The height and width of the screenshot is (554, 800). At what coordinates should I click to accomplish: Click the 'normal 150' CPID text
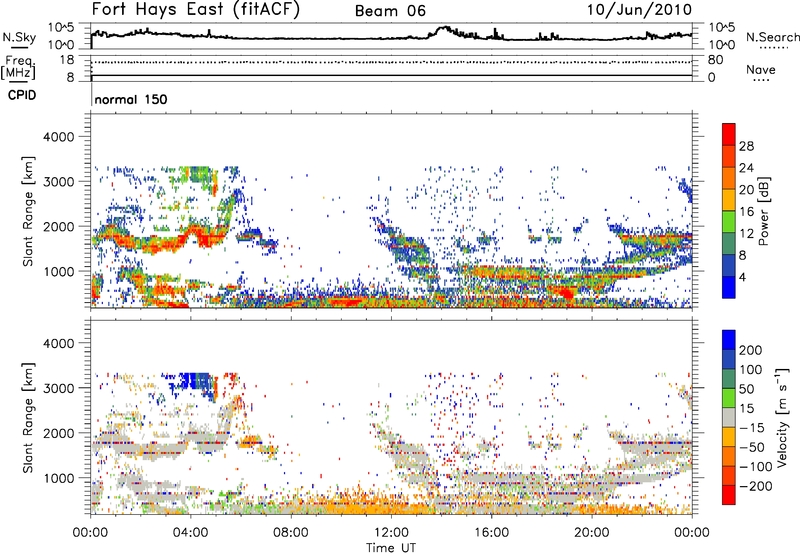[x=131, y=99]
